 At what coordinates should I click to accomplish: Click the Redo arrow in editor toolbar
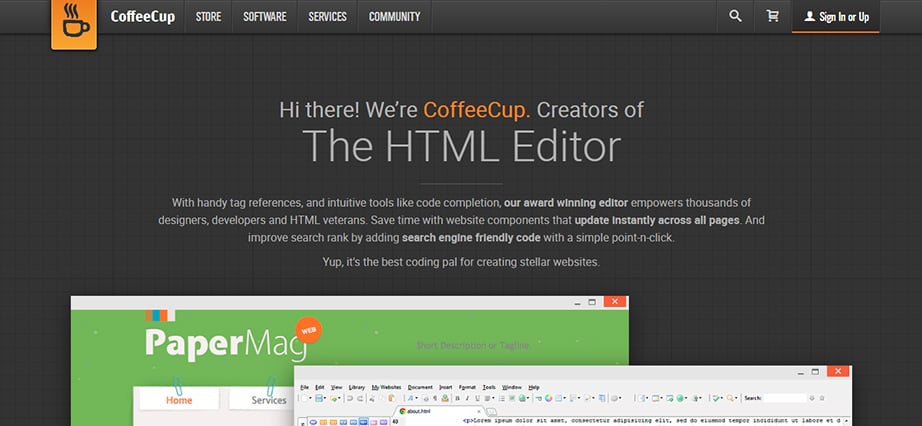(x=360, y=398)
